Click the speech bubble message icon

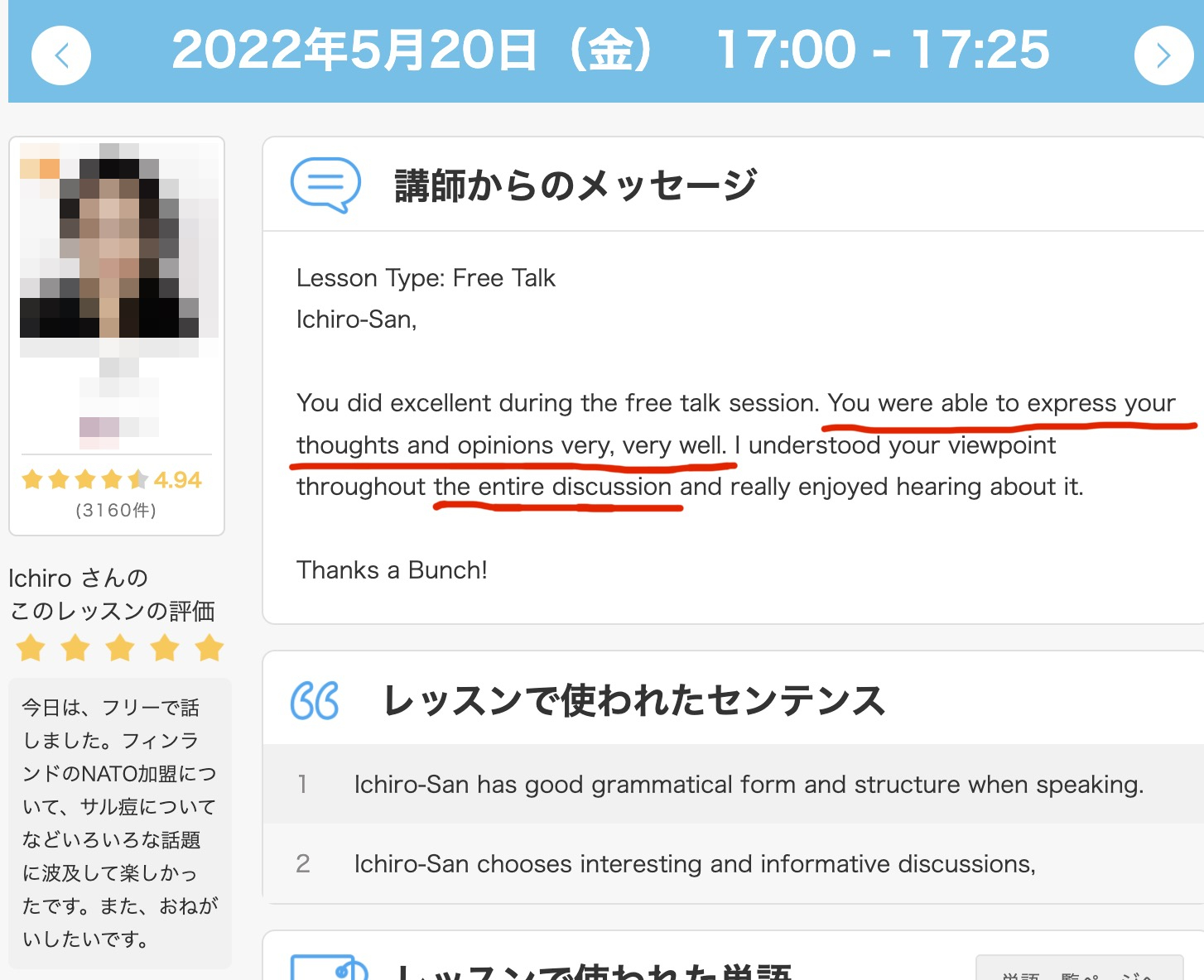(325, 185)
